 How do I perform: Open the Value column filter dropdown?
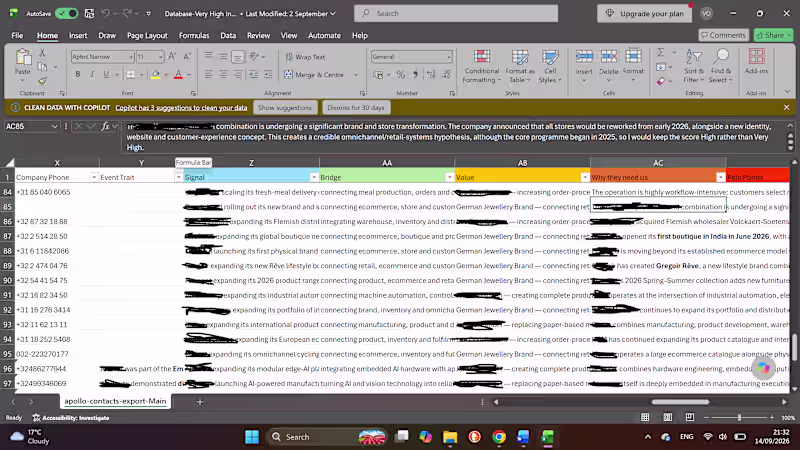click(x=585, y=177)
